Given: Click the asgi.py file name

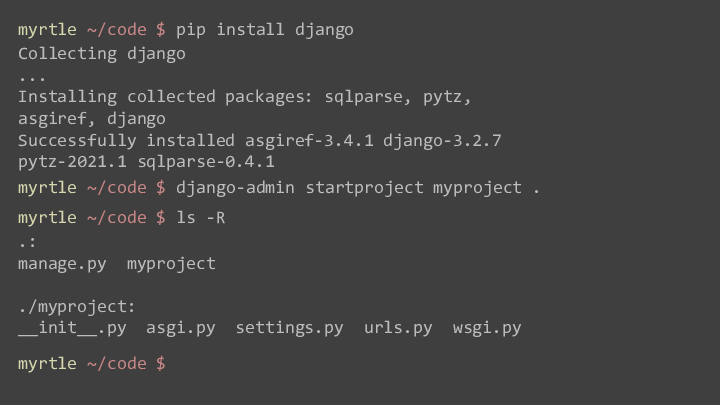Looking at the screenshot, I should pyautogui.click(x=181, y=328).
